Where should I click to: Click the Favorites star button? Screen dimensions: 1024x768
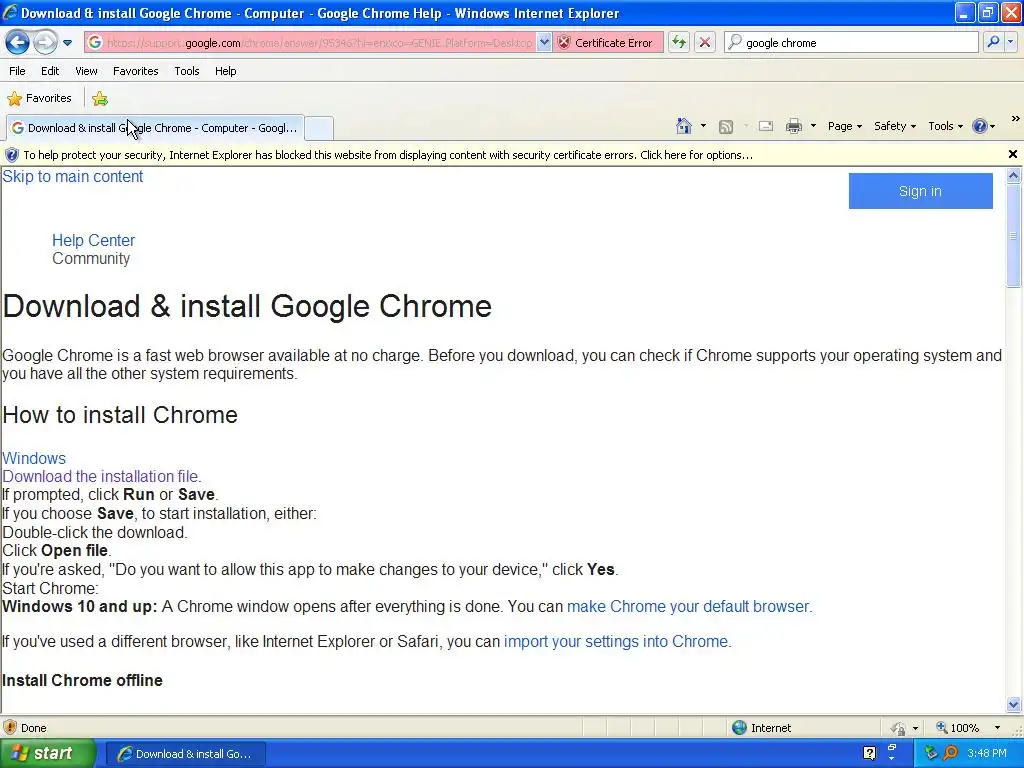(39, 99)
